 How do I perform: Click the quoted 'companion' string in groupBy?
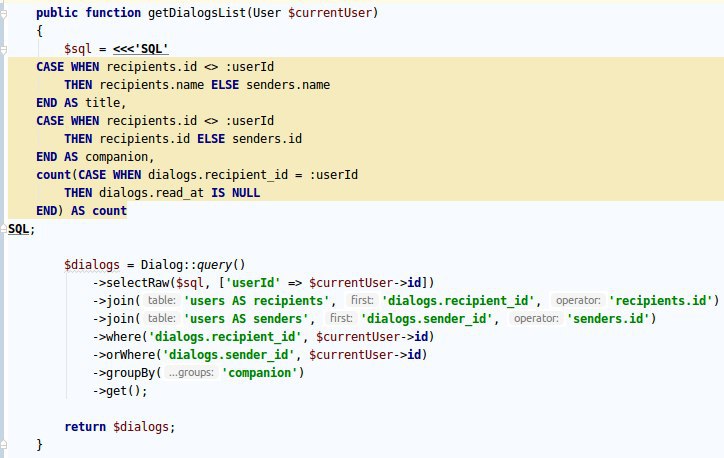pos(259,373)
